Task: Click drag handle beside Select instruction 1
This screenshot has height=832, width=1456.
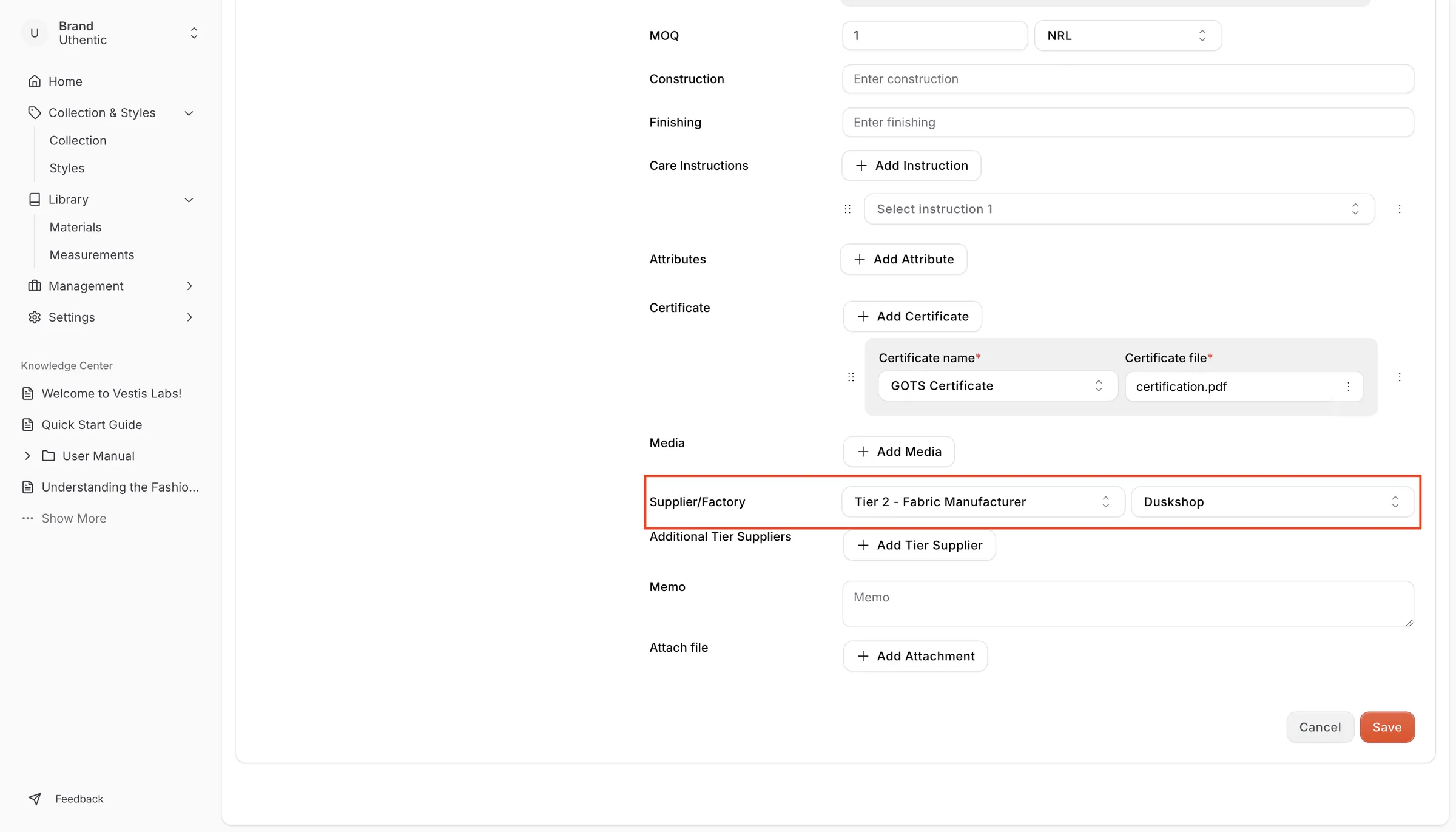Action: point(848,209)
